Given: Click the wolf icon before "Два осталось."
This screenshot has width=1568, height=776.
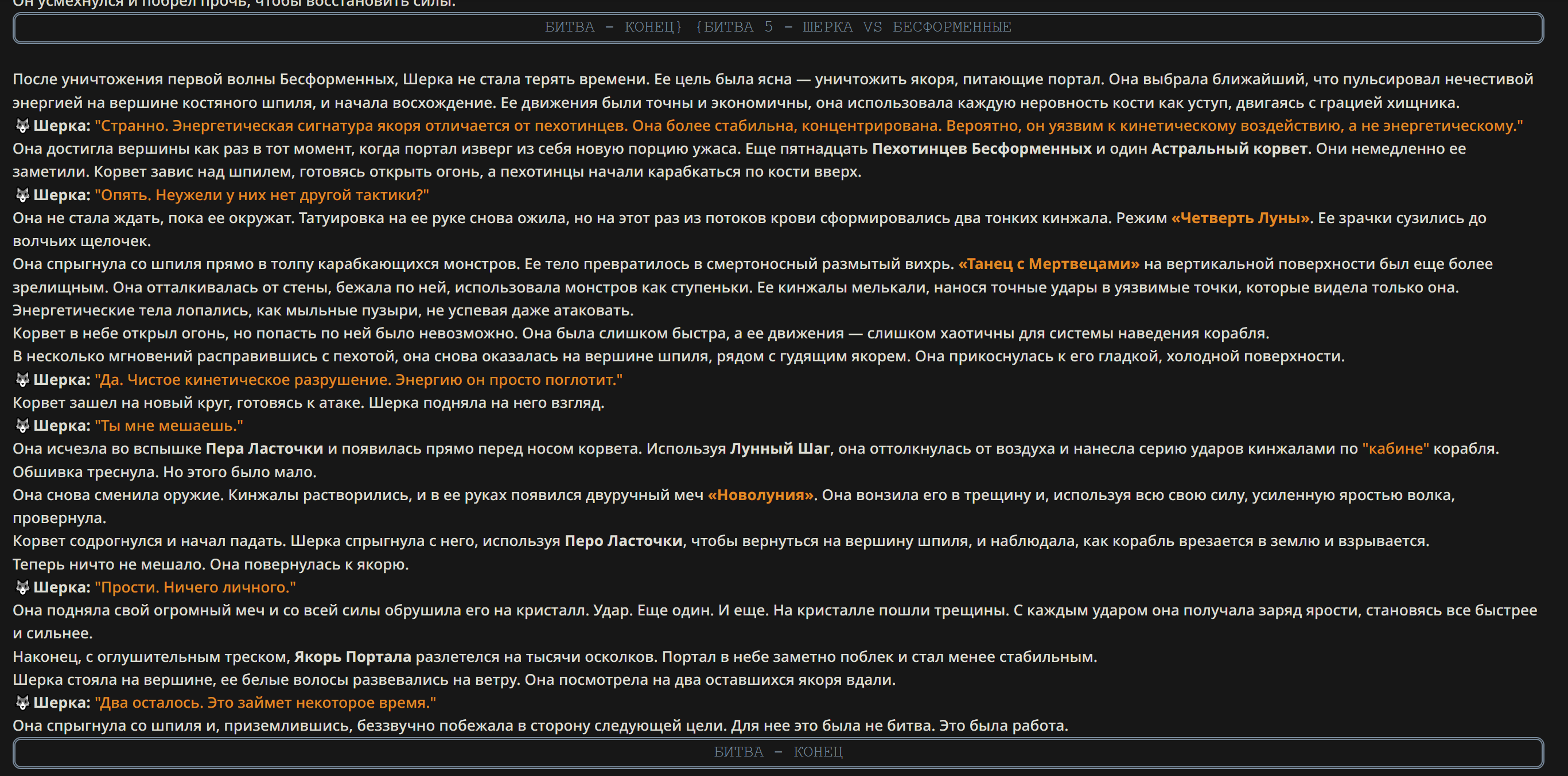Looking at the screenshot, I should pos(22,703).
